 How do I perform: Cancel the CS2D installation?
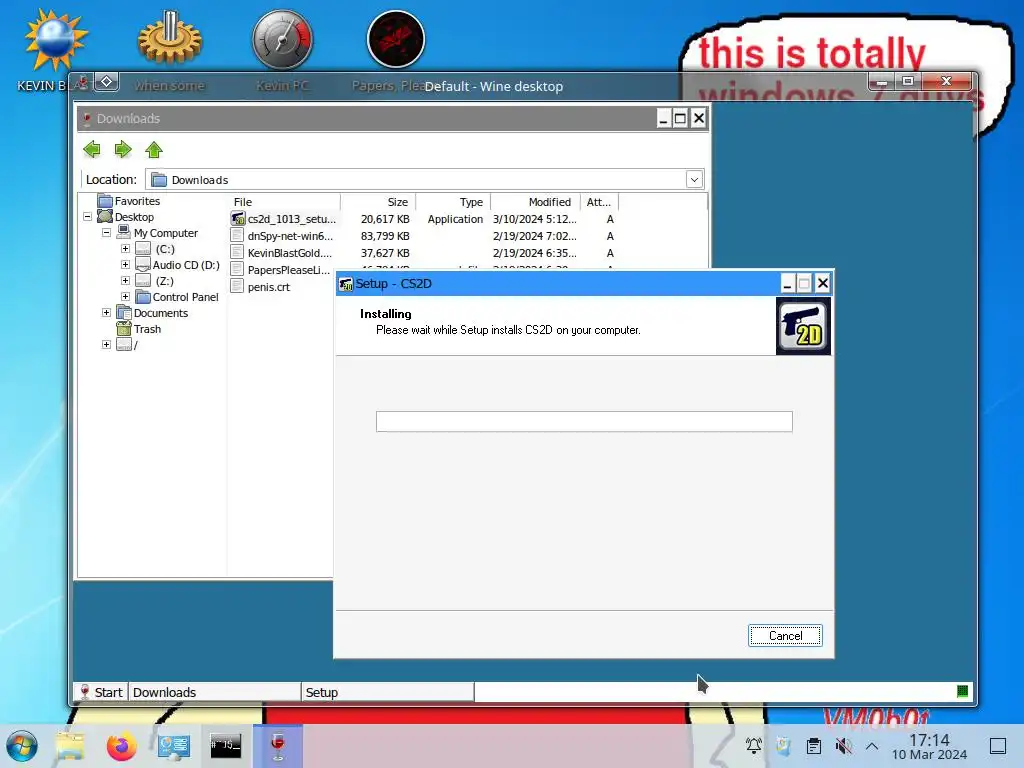click(x=785, y=635)
